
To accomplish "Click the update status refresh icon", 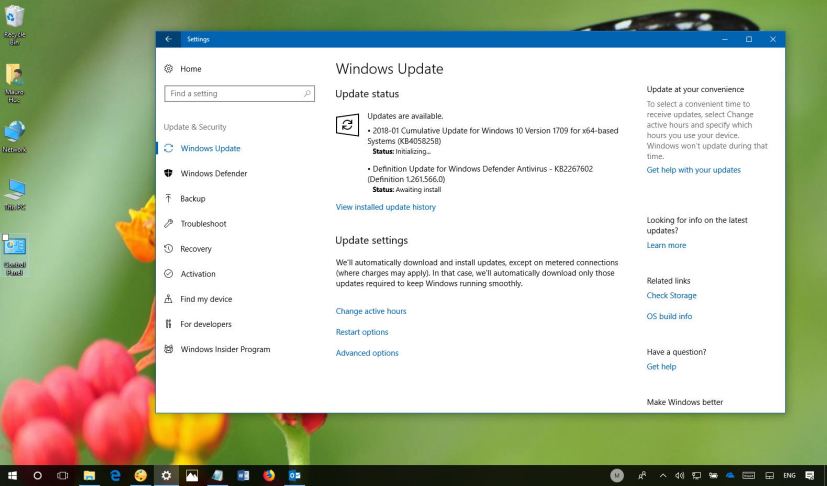I will (x=347, y=125).
